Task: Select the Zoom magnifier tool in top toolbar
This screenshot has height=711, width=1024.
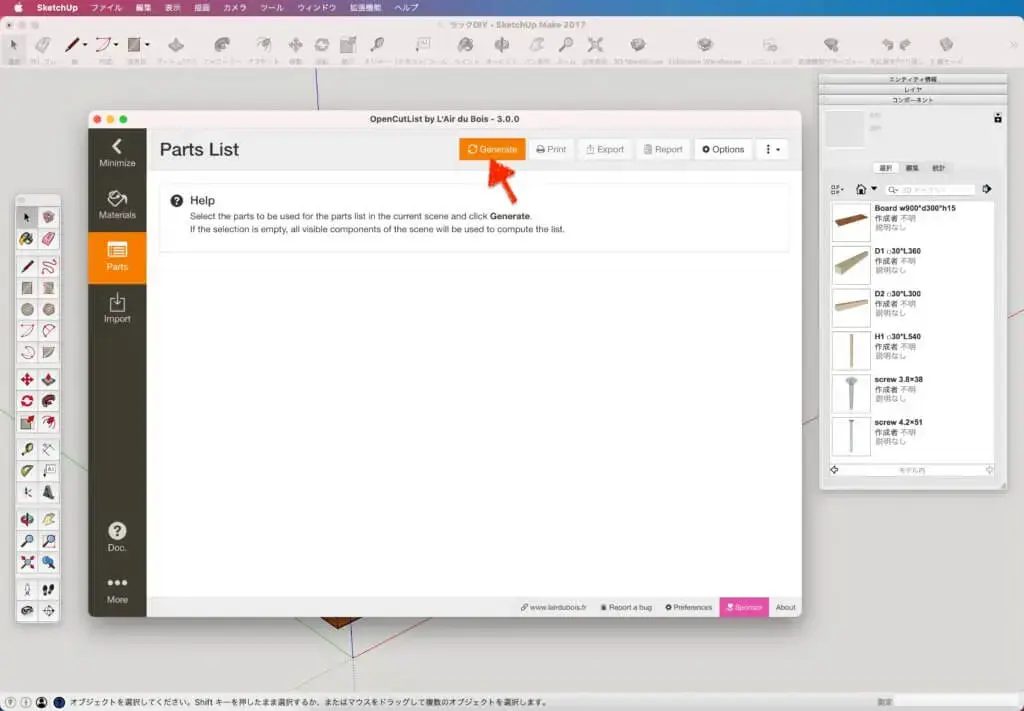Action: pyautogui.click(x=566, y=45)
